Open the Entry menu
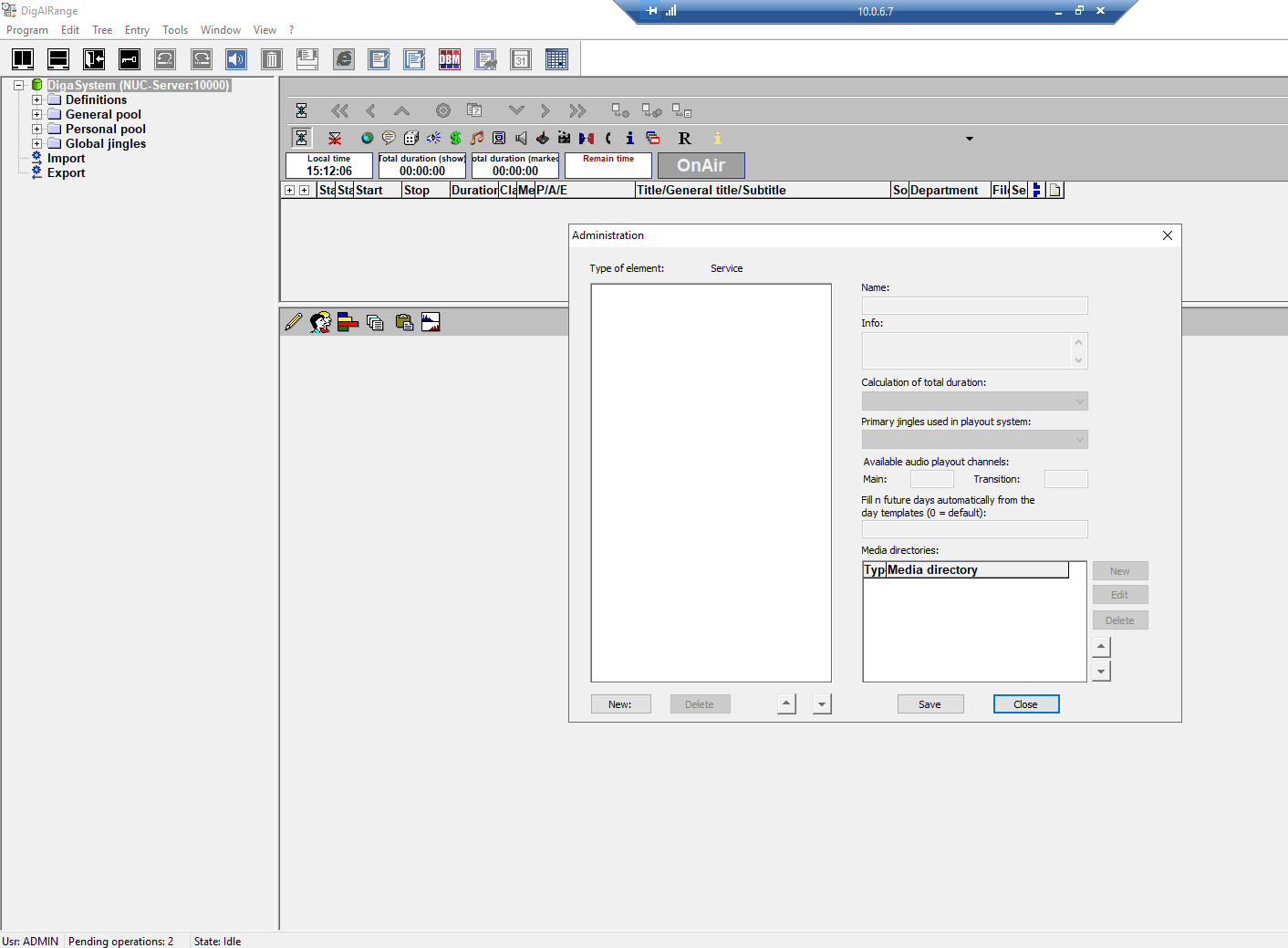Viewport: 1288px width, 948px height. point(137,30)
